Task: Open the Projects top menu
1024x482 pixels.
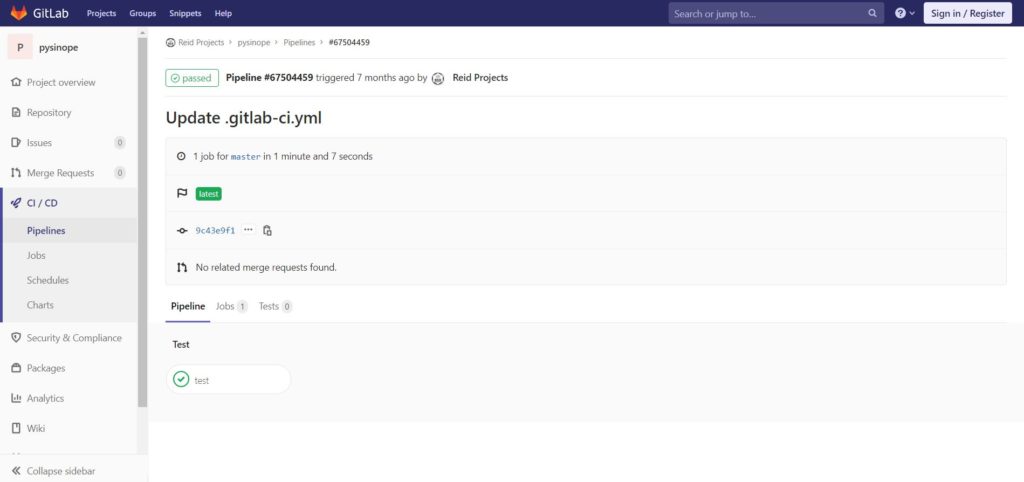Action: point(101,13)
